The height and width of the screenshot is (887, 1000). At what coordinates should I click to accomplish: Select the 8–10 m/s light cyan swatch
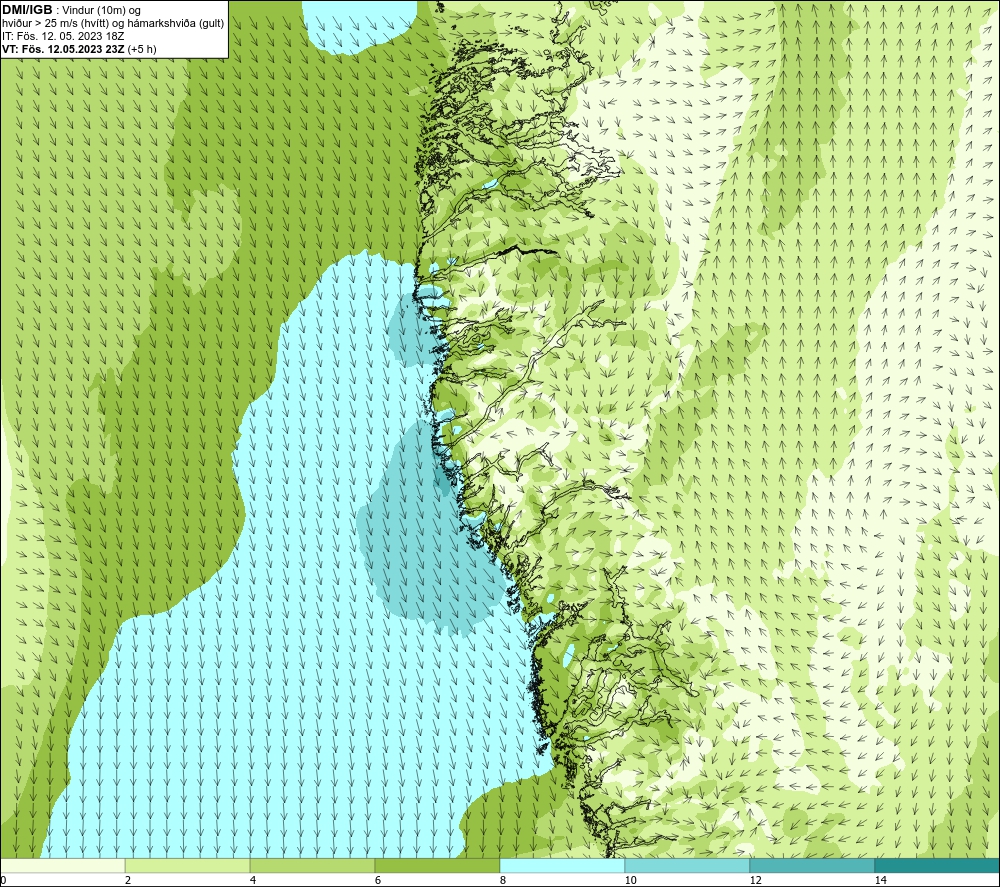pos(562,865)
